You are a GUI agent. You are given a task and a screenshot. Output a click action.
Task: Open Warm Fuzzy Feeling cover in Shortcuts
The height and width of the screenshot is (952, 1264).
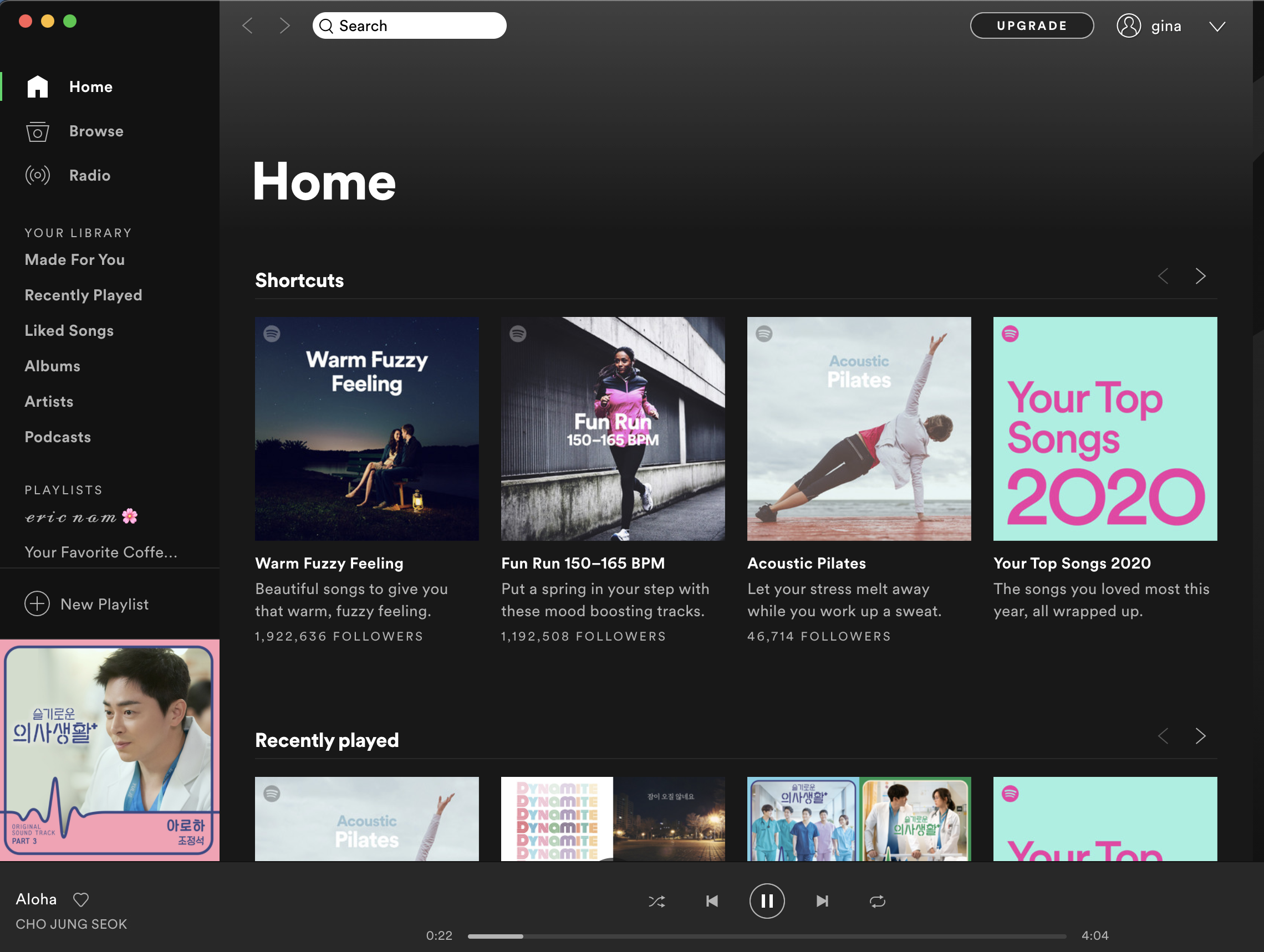click(x=367, y=429)
